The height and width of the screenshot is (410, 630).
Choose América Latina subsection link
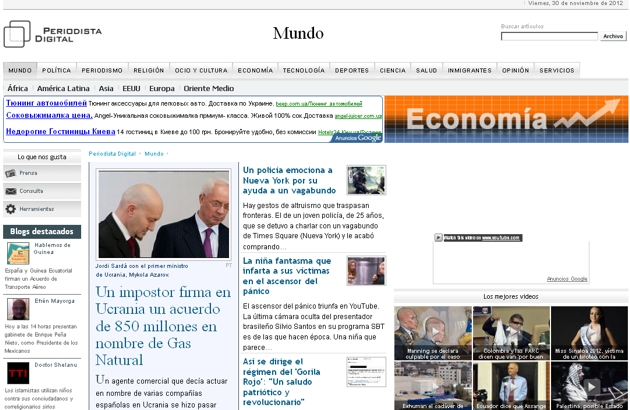tap(63, 88)
